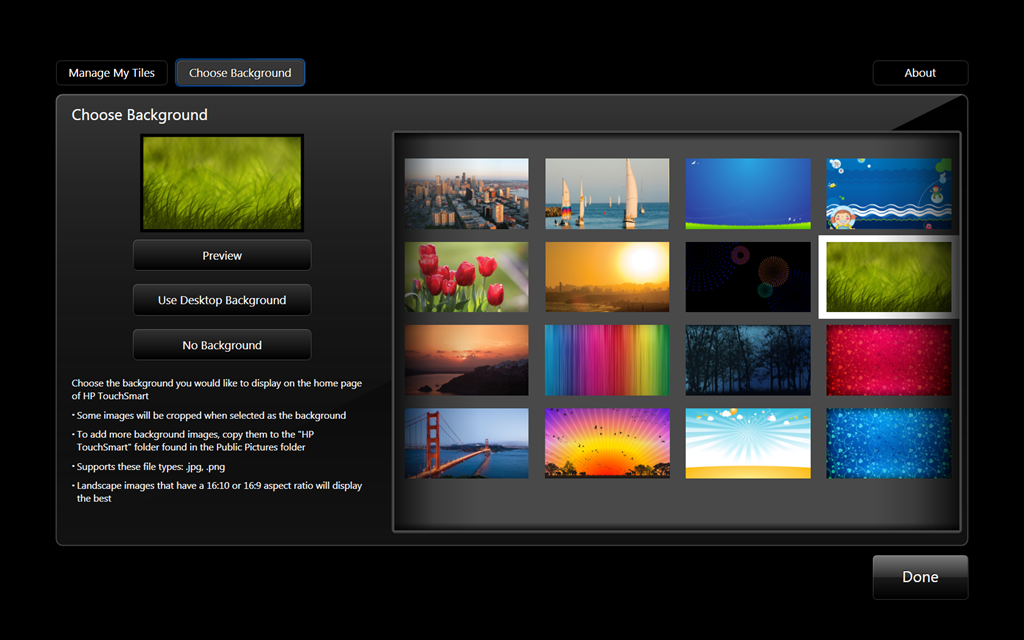The height and width of the screenshot is (640, 1024).
Task: Choose the silhouetted trees night background
Action: (x=748, y=360)
